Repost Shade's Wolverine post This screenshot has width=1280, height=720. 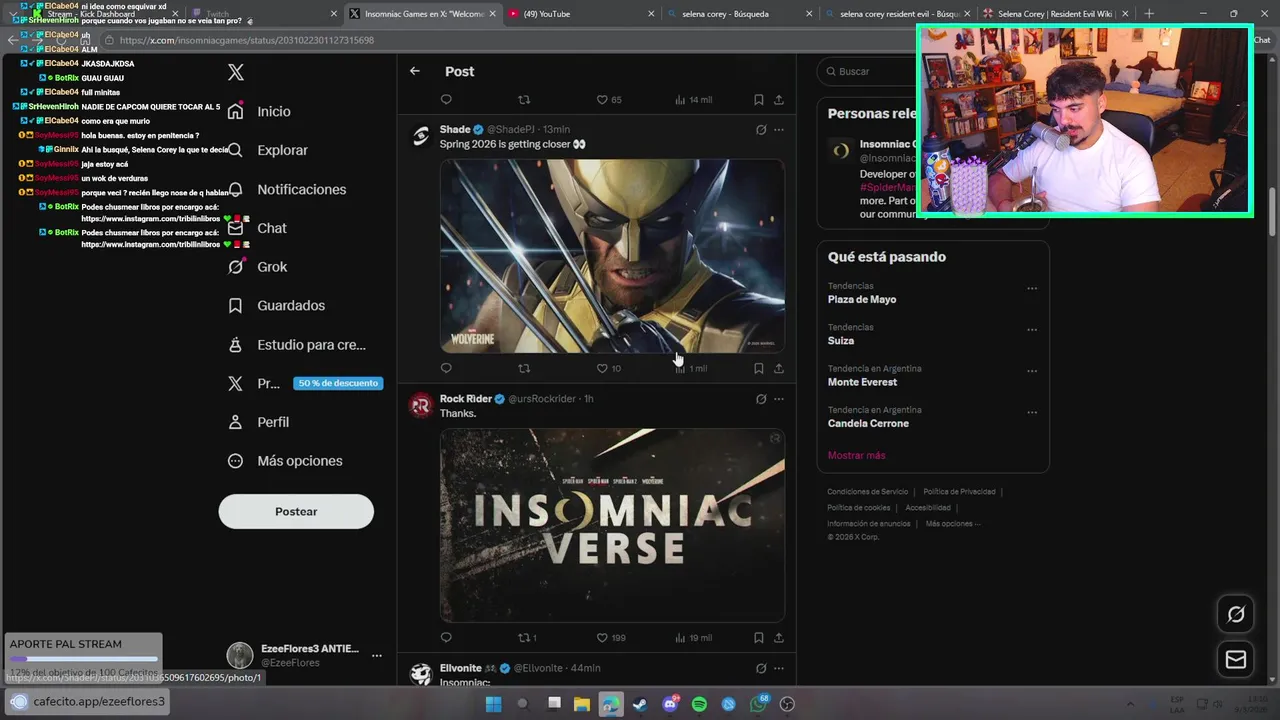coord(524,368)
